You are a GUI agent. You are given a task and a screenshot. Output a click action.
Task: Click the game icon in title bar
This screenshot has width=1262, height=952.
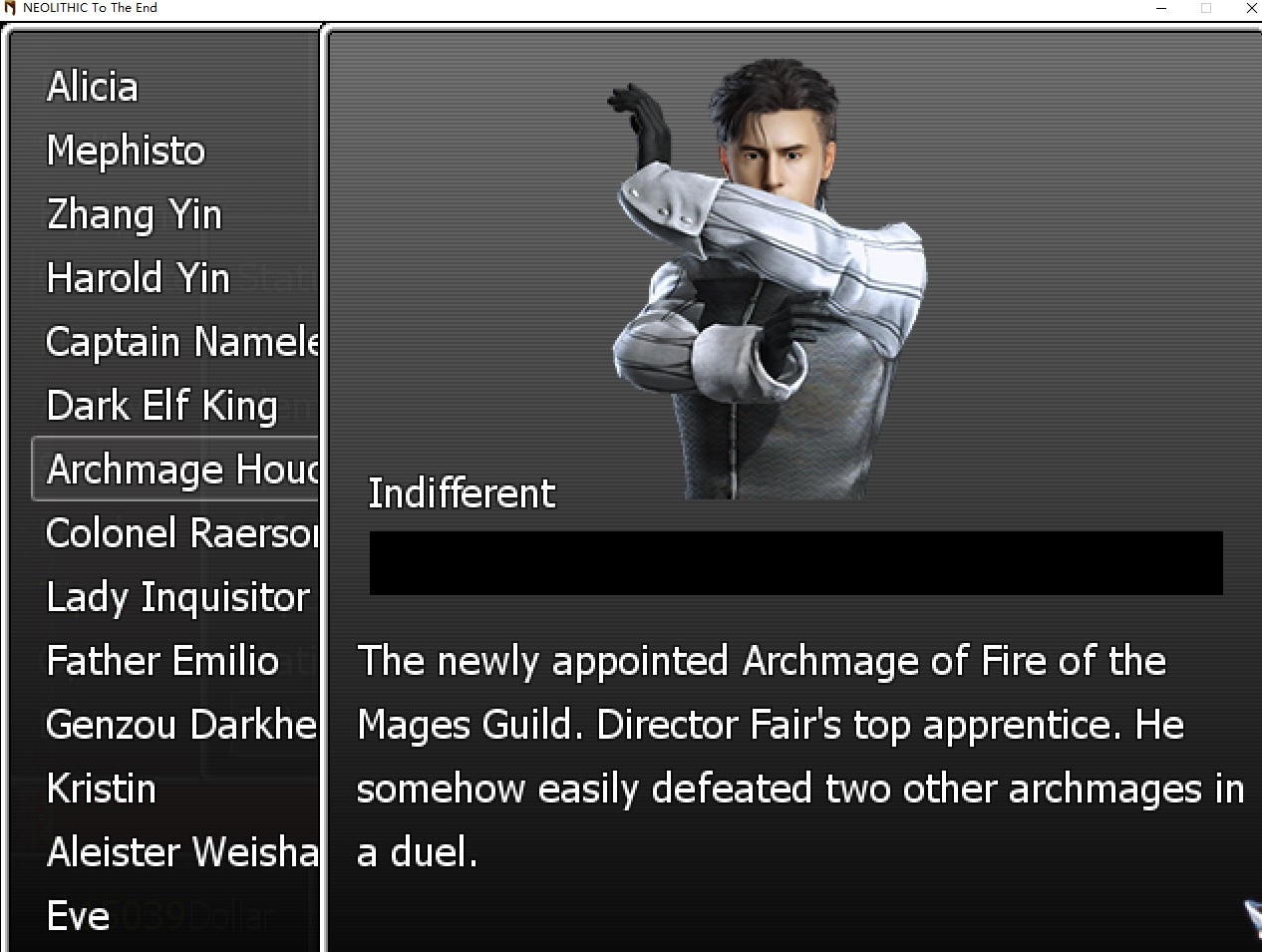click(10, 8)
